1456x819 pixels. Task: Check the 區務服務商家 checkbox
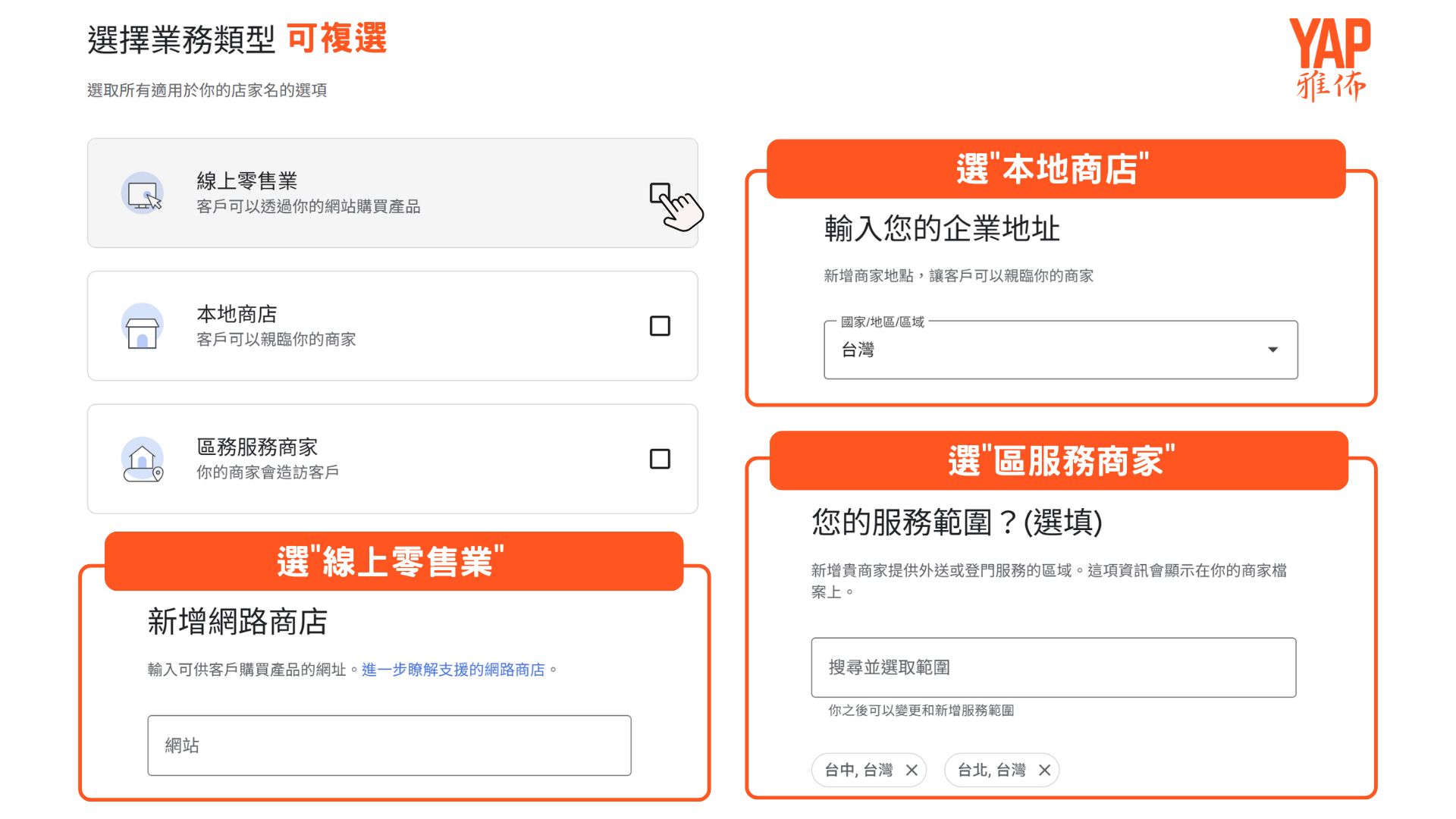[660, 459]
